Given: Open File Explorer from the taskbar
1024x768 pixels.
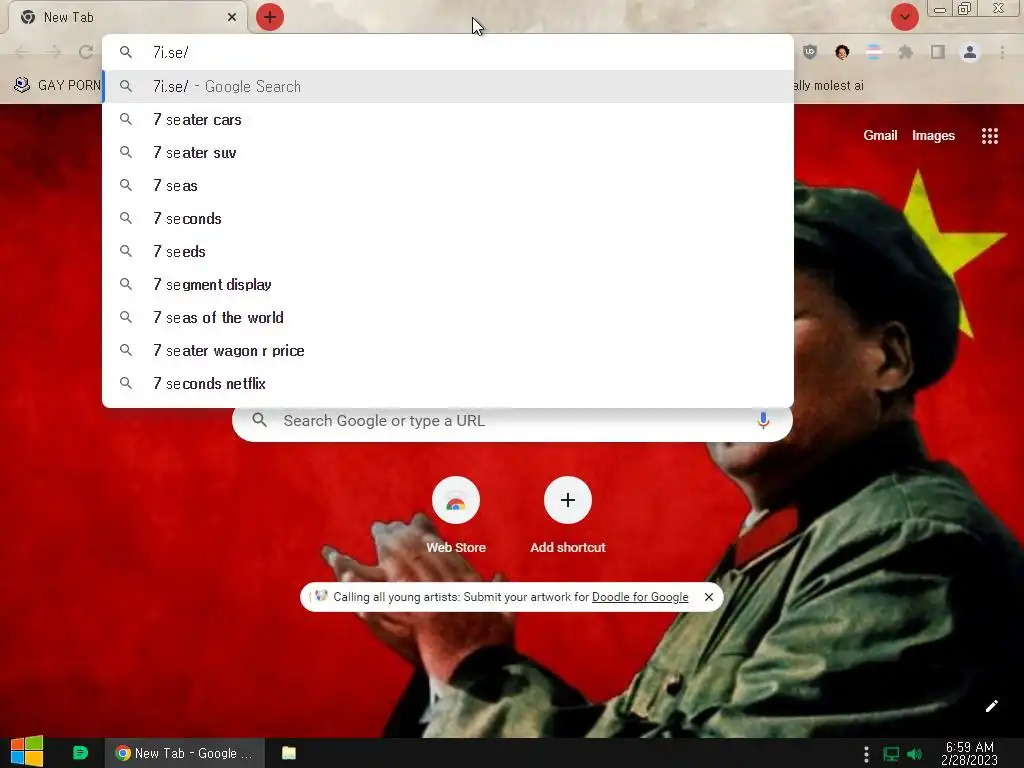Looking at the screenshot, I should pyautogui.click(x=289, y=753).
